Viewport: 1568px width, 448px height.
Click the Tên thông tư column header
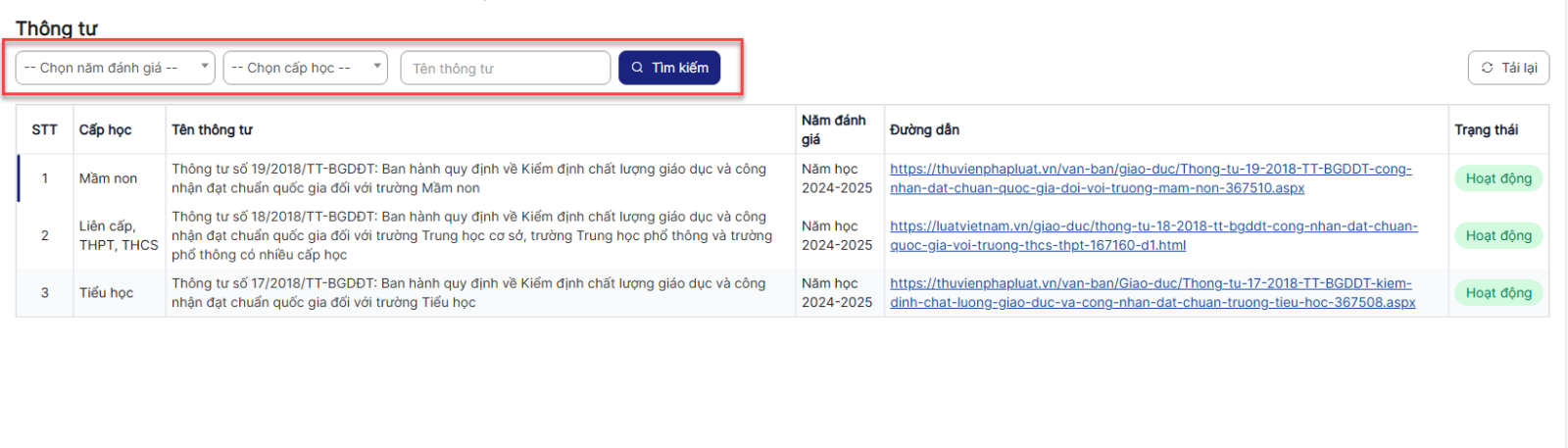coord(212,129)
